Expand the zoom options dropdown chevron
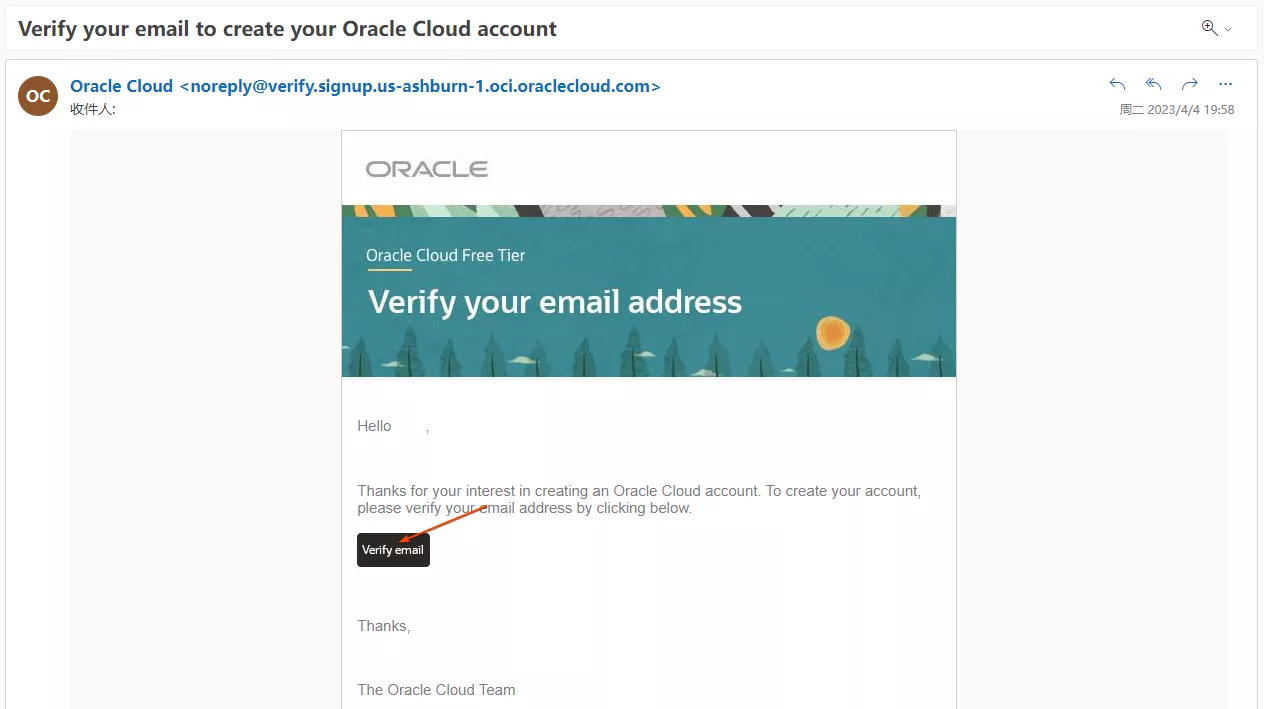Image resolution: width=1264 pixels, height=709 pixels. coord(1228,29)
